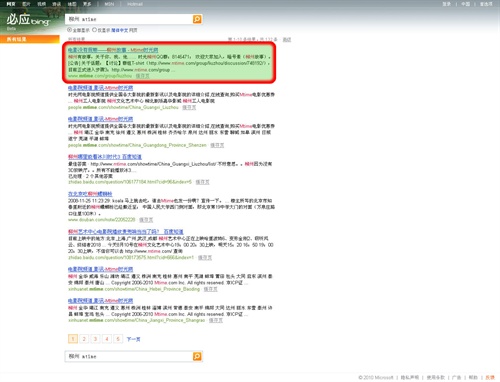Viewport: 500px width, 382px height.
Task: Open result title for China_Guangxi_Liuzhou URL
Action: (x=100, y=88)
